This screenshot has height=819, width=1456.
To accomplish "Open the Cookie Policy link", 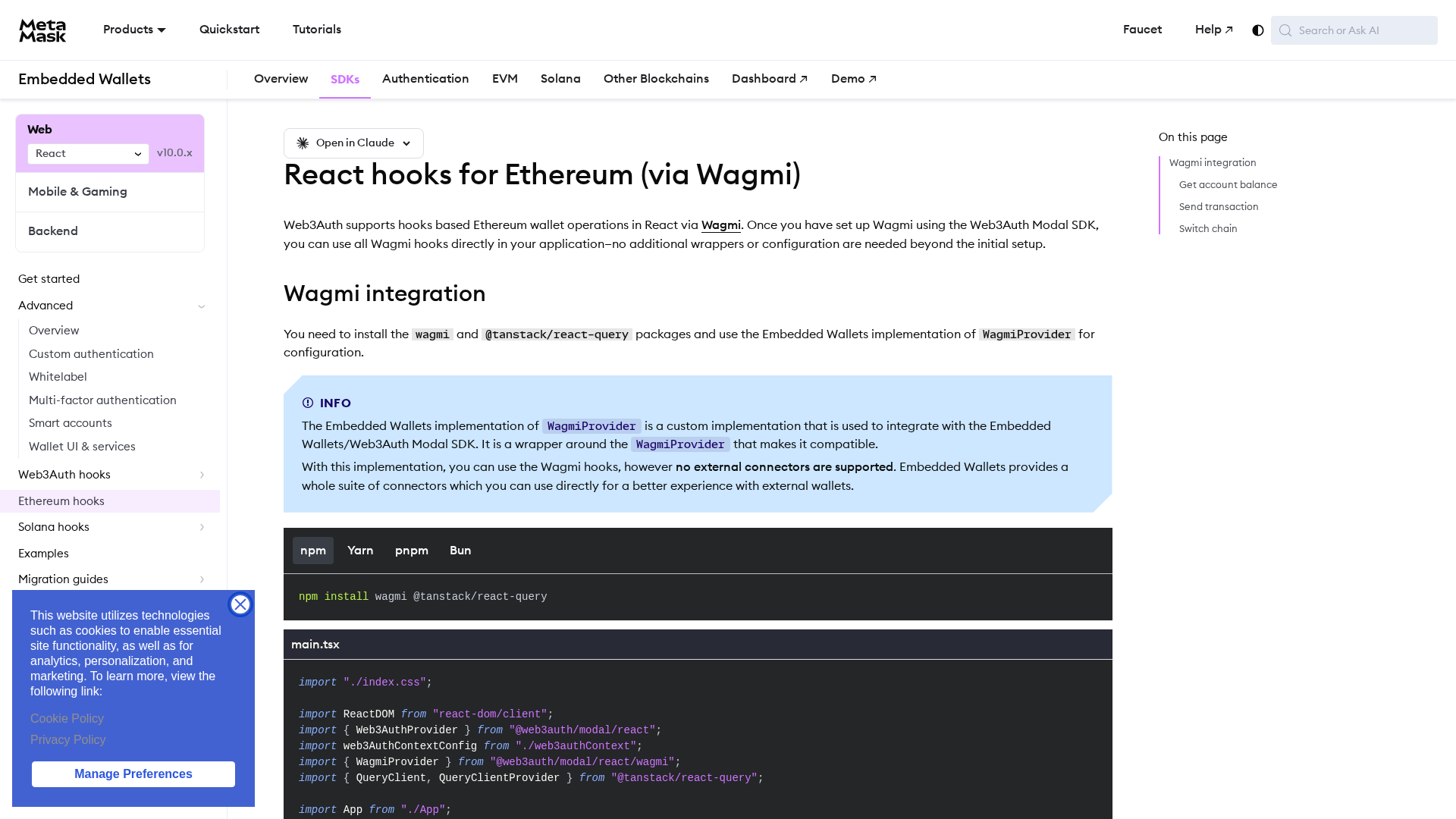I will click(x=67, y=719).
